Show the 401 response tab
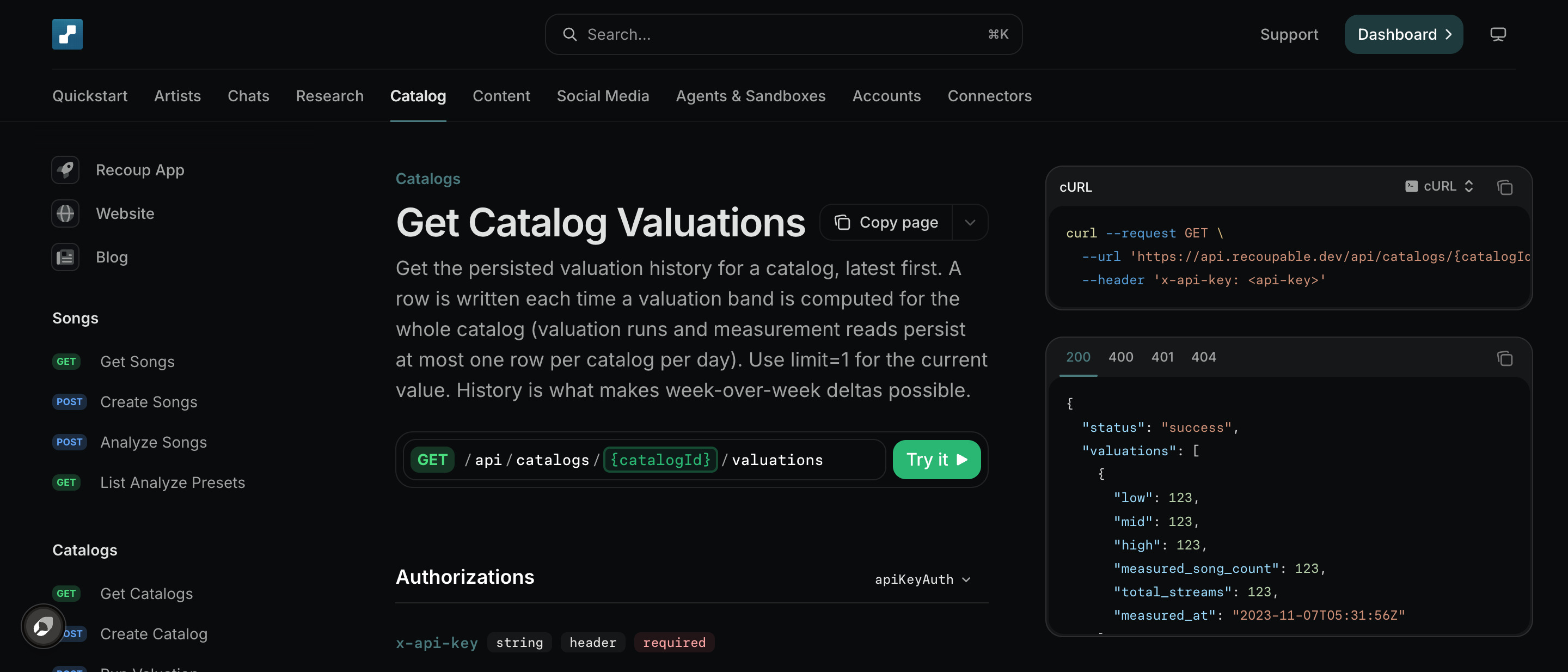The height and width of the screenshot is (672, 1568). 1162,357
